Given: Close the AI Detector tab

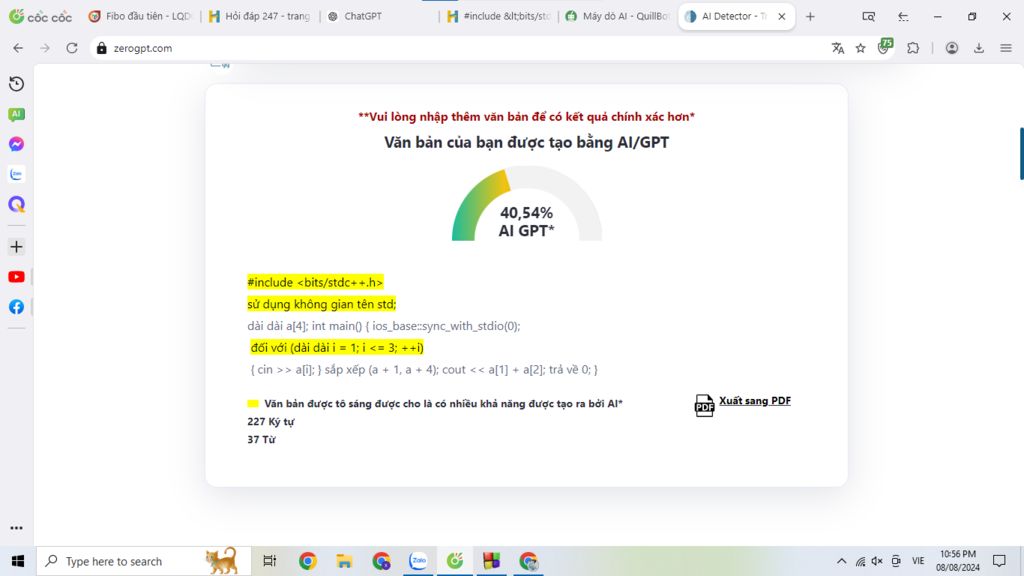Looking at the screenshot, I should (782, 16).
